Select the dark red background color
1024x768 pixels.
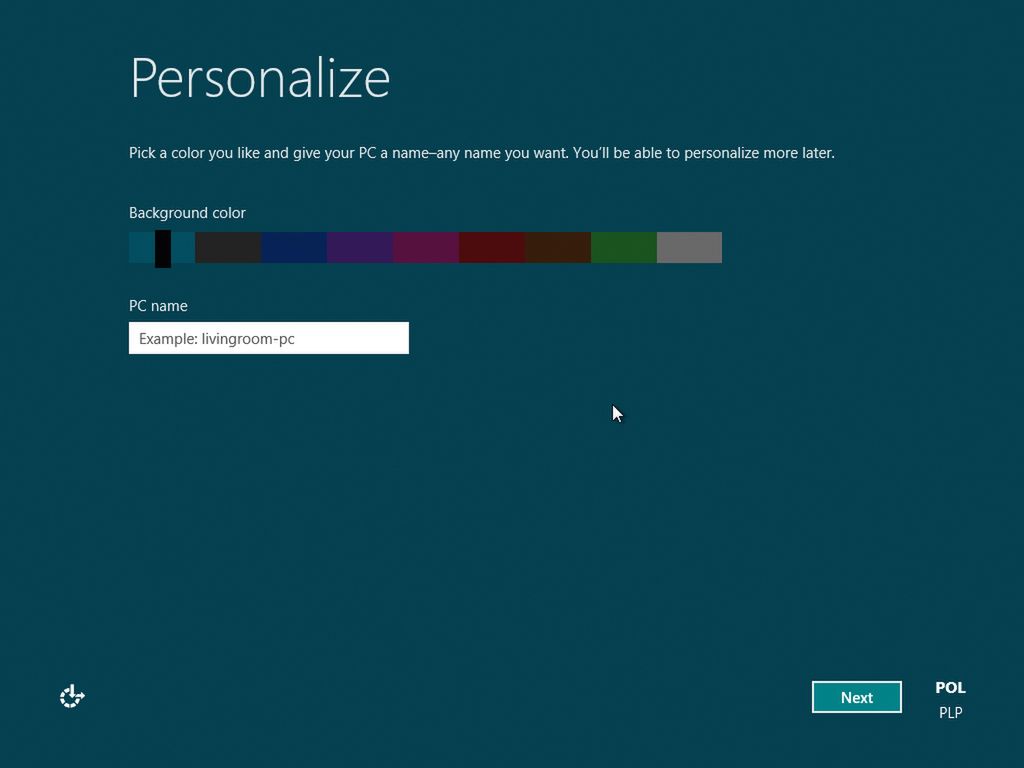click(x=492, y=248)
